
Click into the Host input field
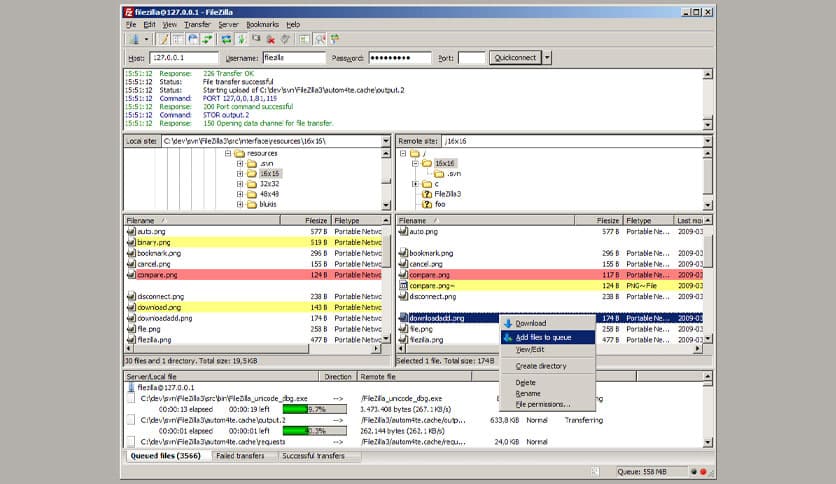[184, 58]
